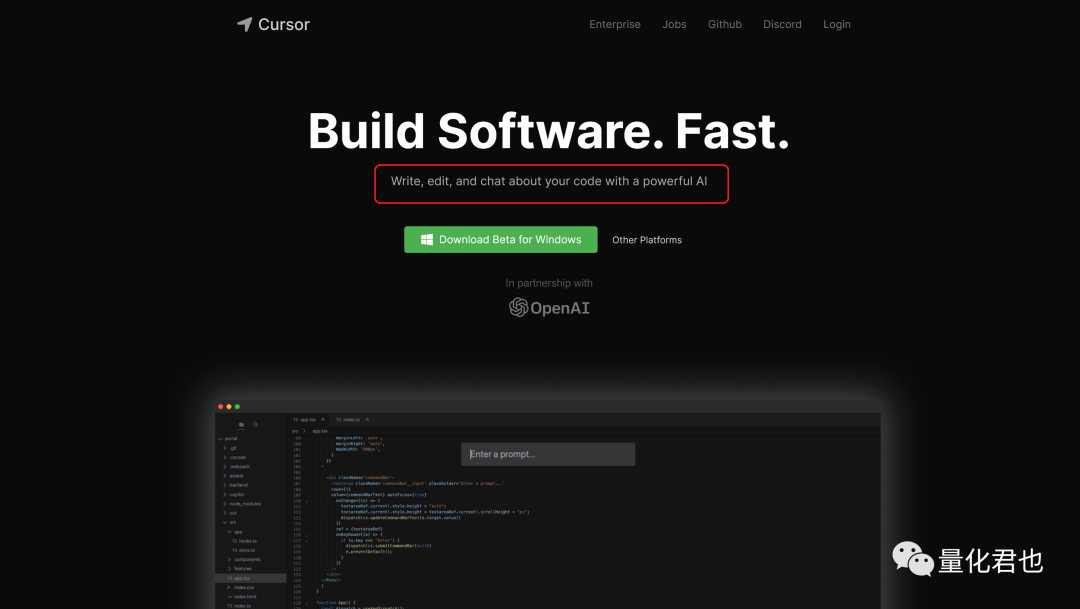Image resolution: width=1080 pixels, height=609 pixels.
Task: Click the Windows logo on Download button
Action: [x=426, y=240]
